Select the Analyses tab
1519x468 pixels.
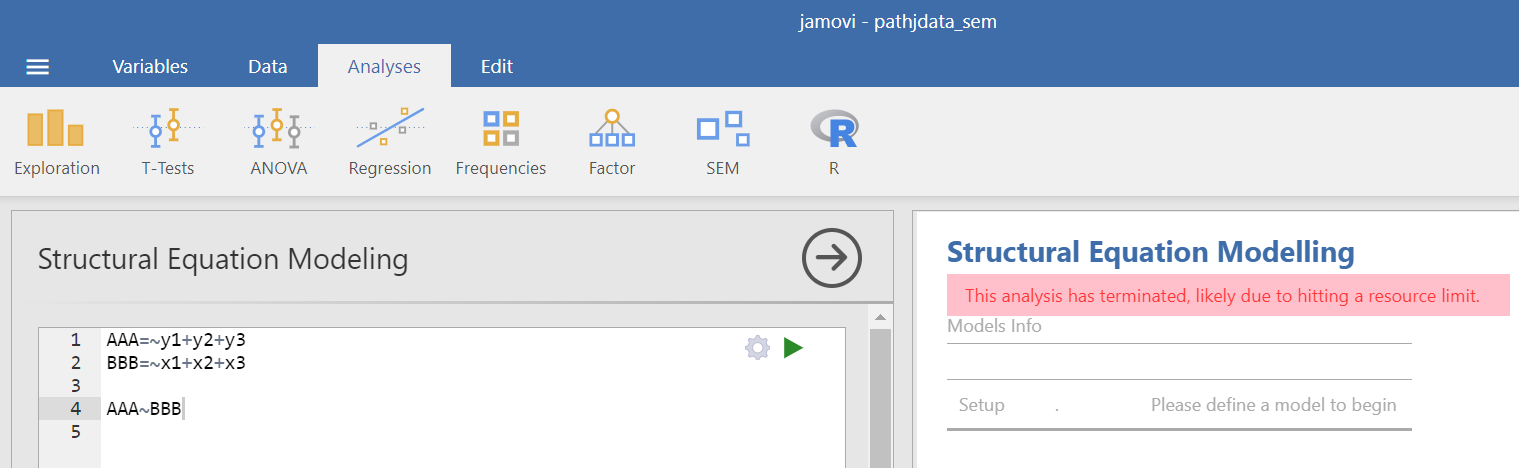[x=384, y=67]
